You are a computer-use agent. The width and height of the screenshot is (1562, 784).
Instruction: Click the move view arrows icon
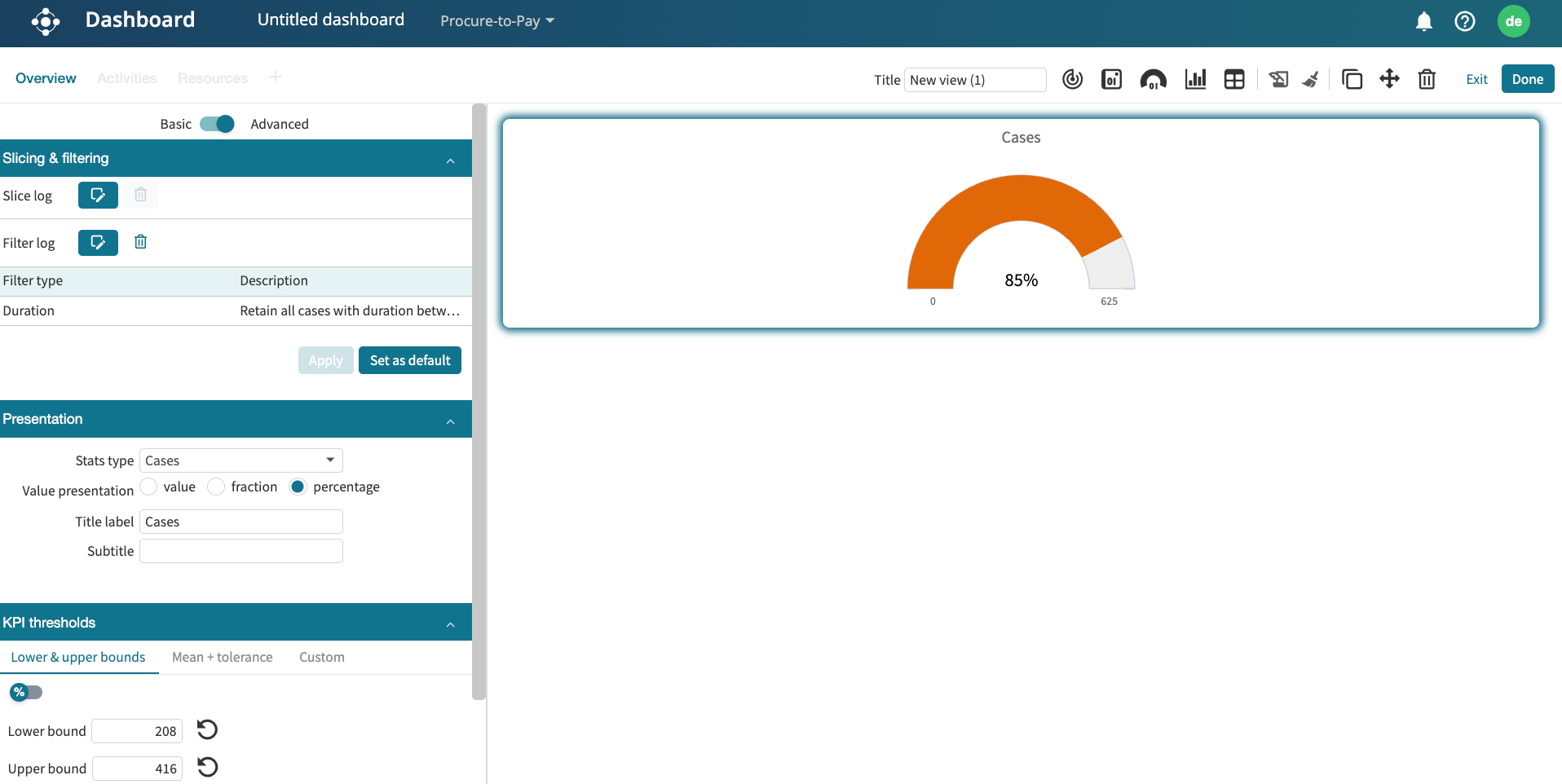tap(1389, 79)
